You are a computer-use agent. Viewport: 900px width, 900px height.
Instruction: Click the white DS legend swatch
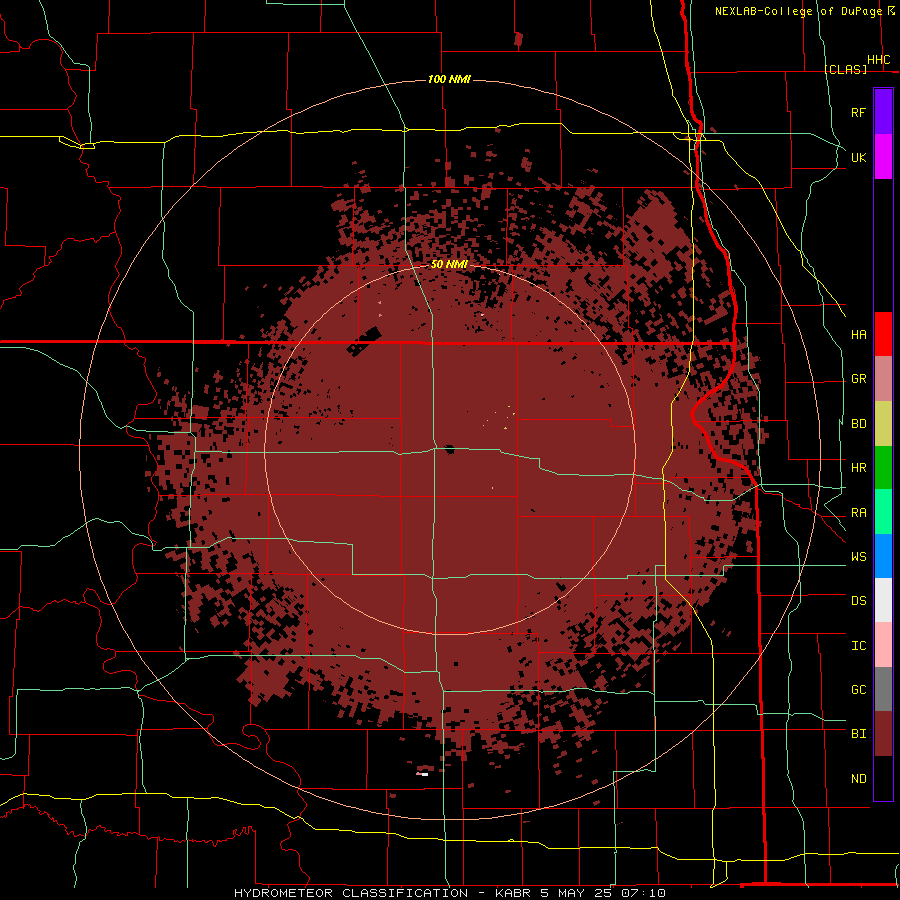[883, 600]
